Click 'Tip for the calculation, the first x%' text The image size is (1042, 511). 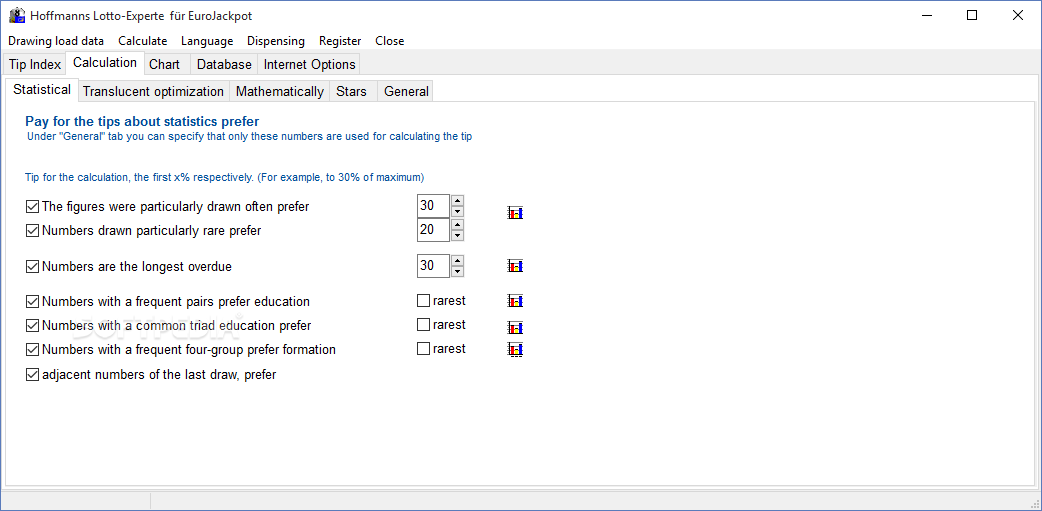[225, 177]
